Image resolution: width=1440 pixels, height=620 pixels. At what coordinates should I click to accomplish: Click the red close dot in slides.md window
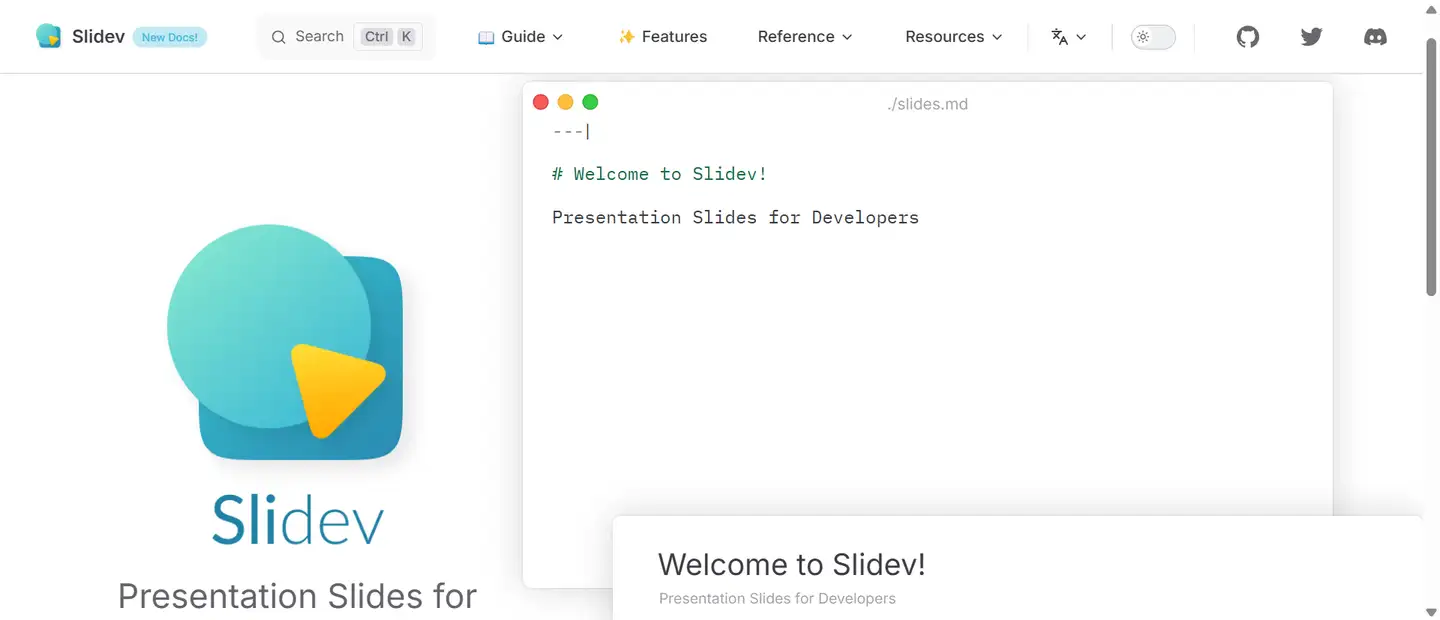coord(541,102)
